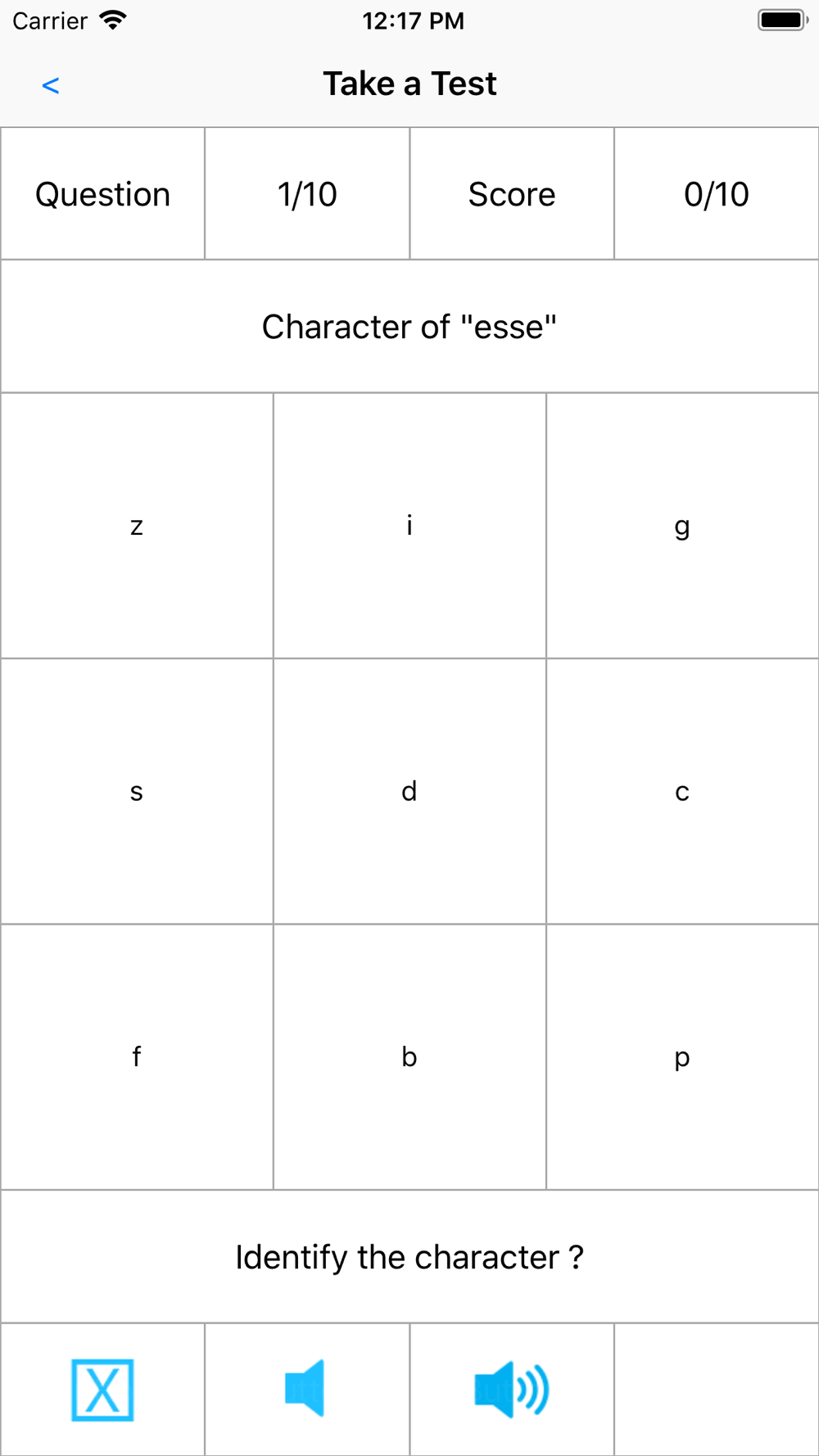Tap the muted speaker icon
This screenshot has height=1456, width=819.
click(x=305, y=1388)
